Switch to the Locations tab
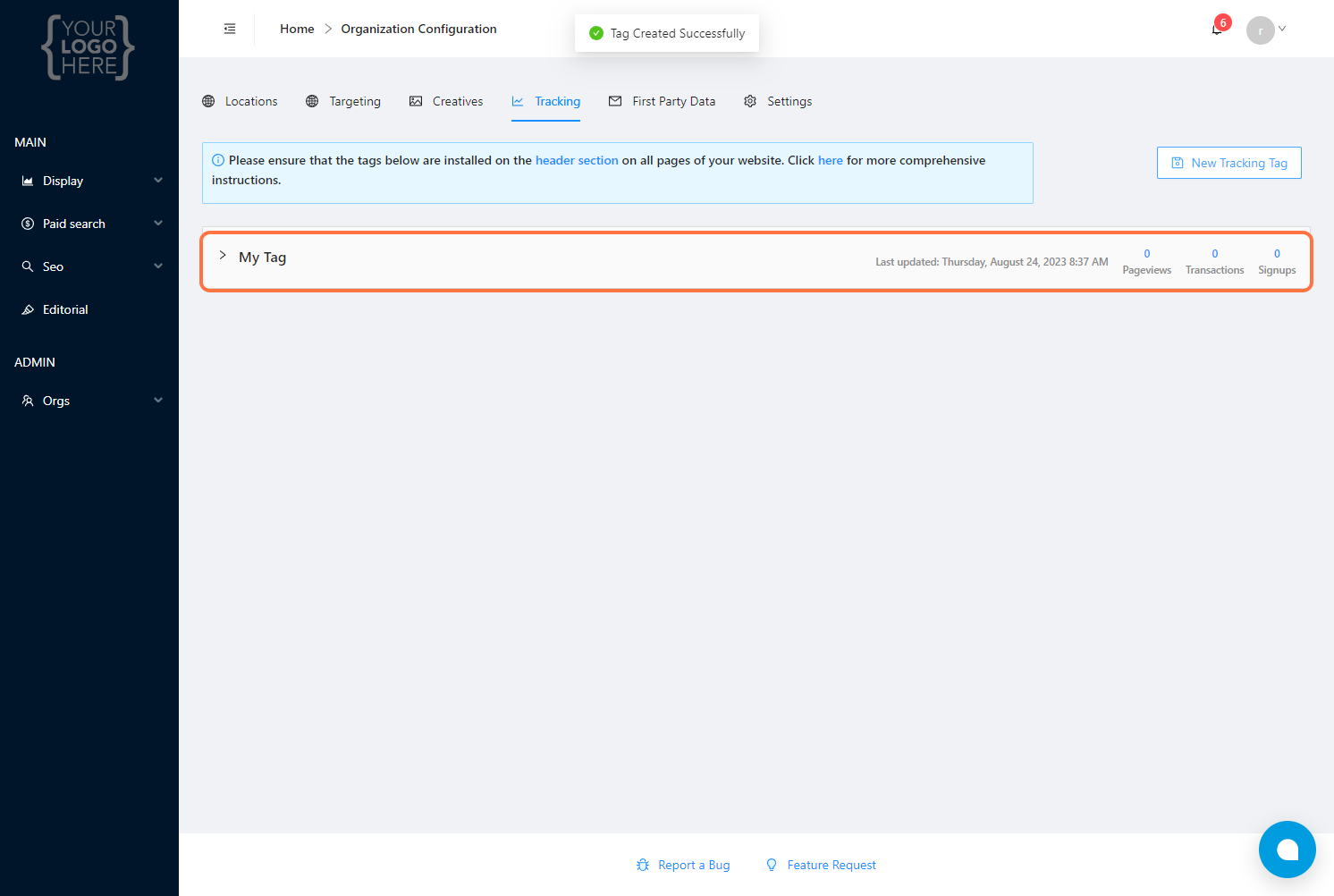The width and height of the screenshot is (1334, 896). (240, 101)
